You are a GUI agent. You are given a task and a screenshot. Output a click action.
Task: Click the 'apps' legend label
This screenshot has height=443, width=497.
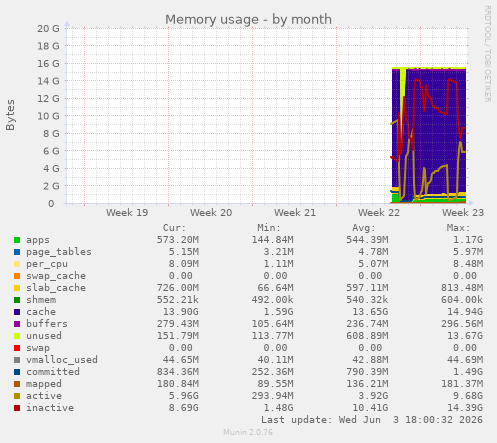(x=38, y=240)
